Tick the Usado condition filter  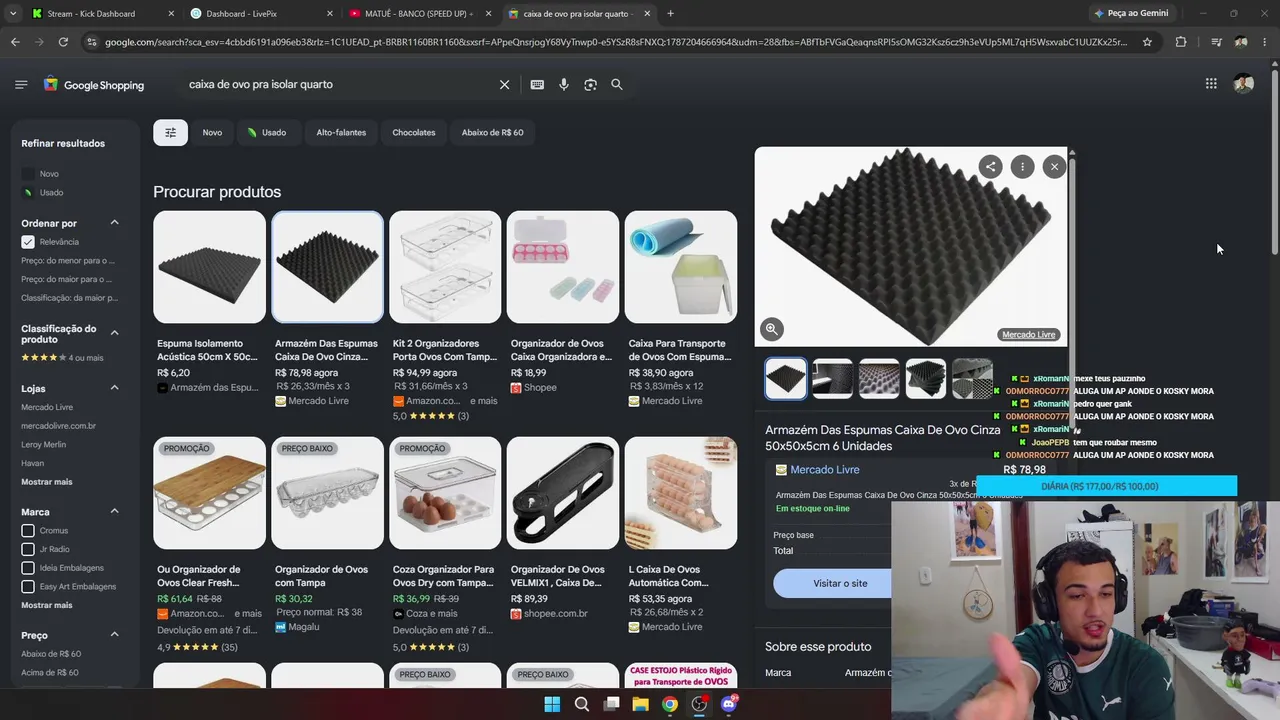28,192
